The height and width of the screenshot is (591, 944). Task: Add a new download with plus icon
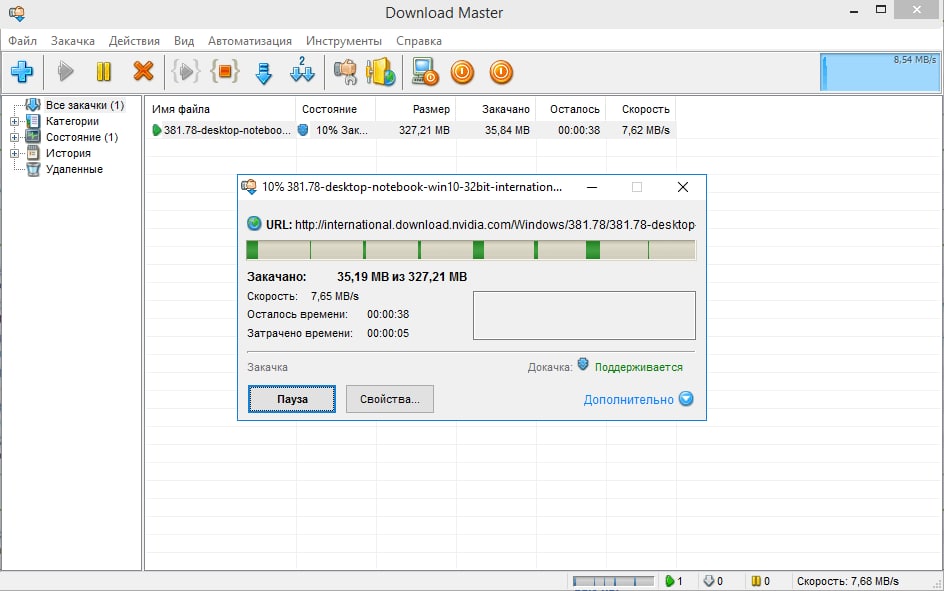click(22, 72)
